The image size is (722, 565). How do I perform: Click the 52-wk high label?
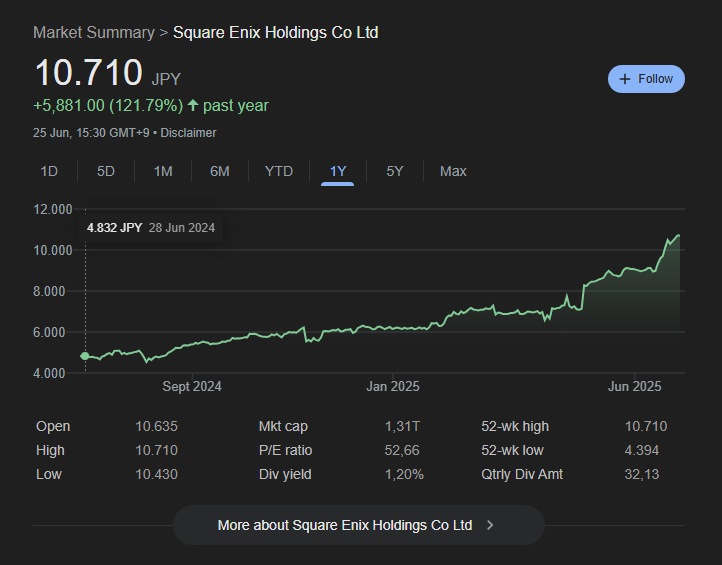tap(515, 426)
